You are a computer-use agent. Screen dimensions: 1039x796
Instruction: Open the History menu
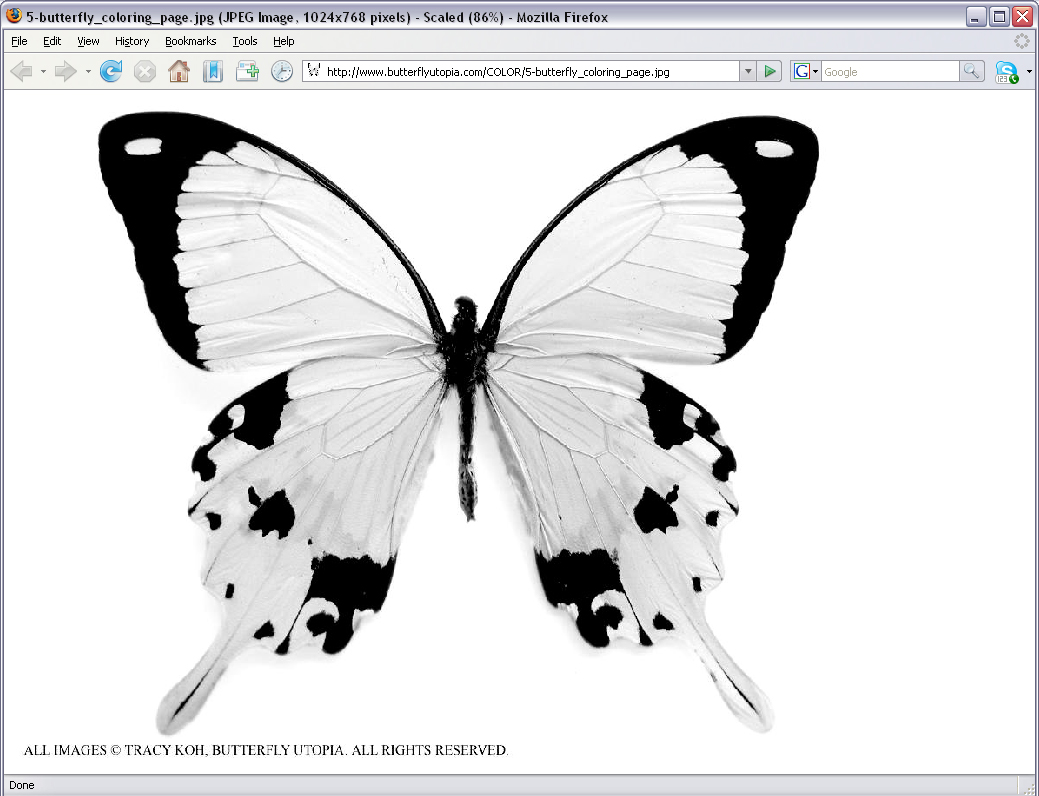tap(131, 41)
